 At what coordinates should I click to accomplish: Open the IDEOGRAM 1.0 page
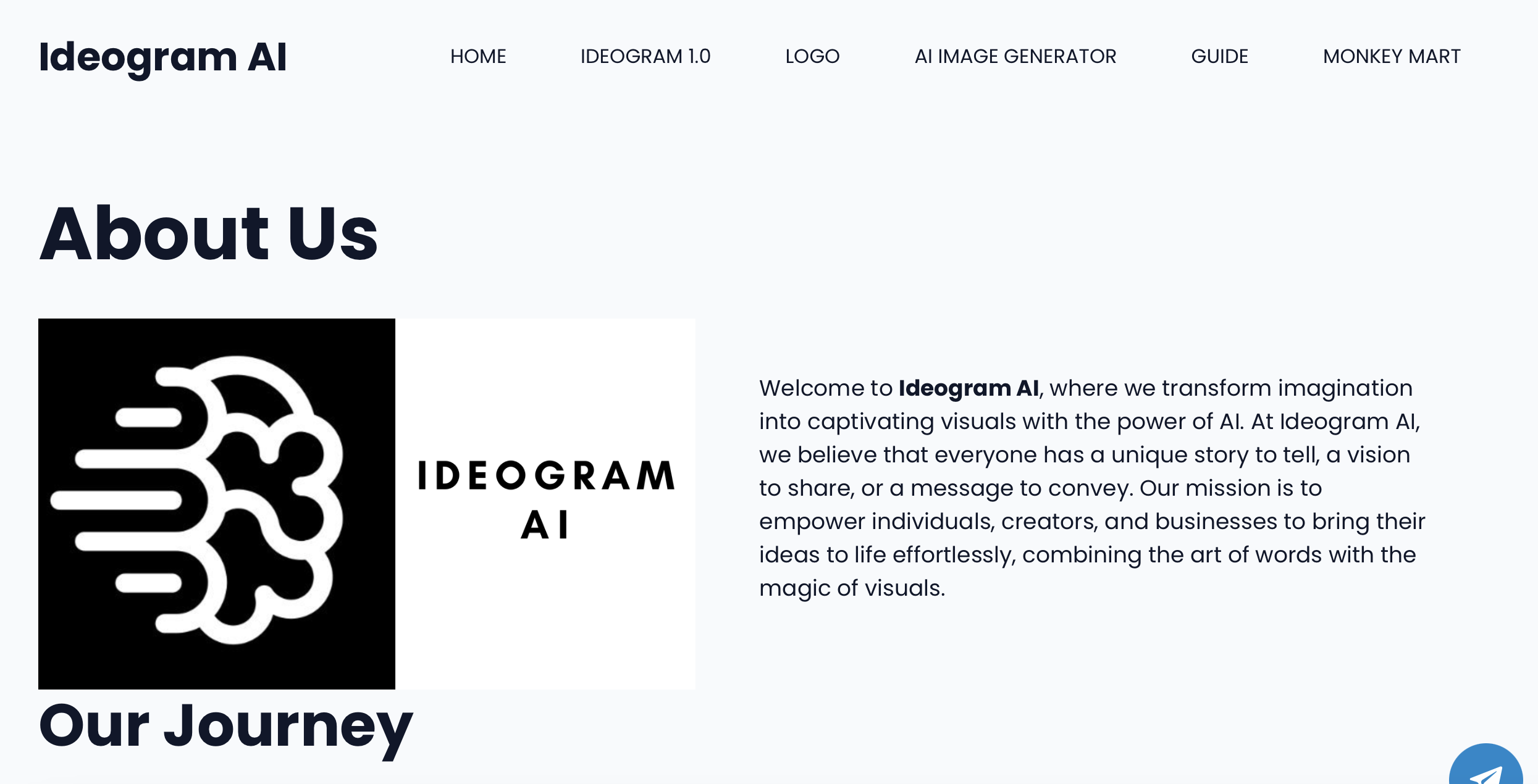[645, 56]
